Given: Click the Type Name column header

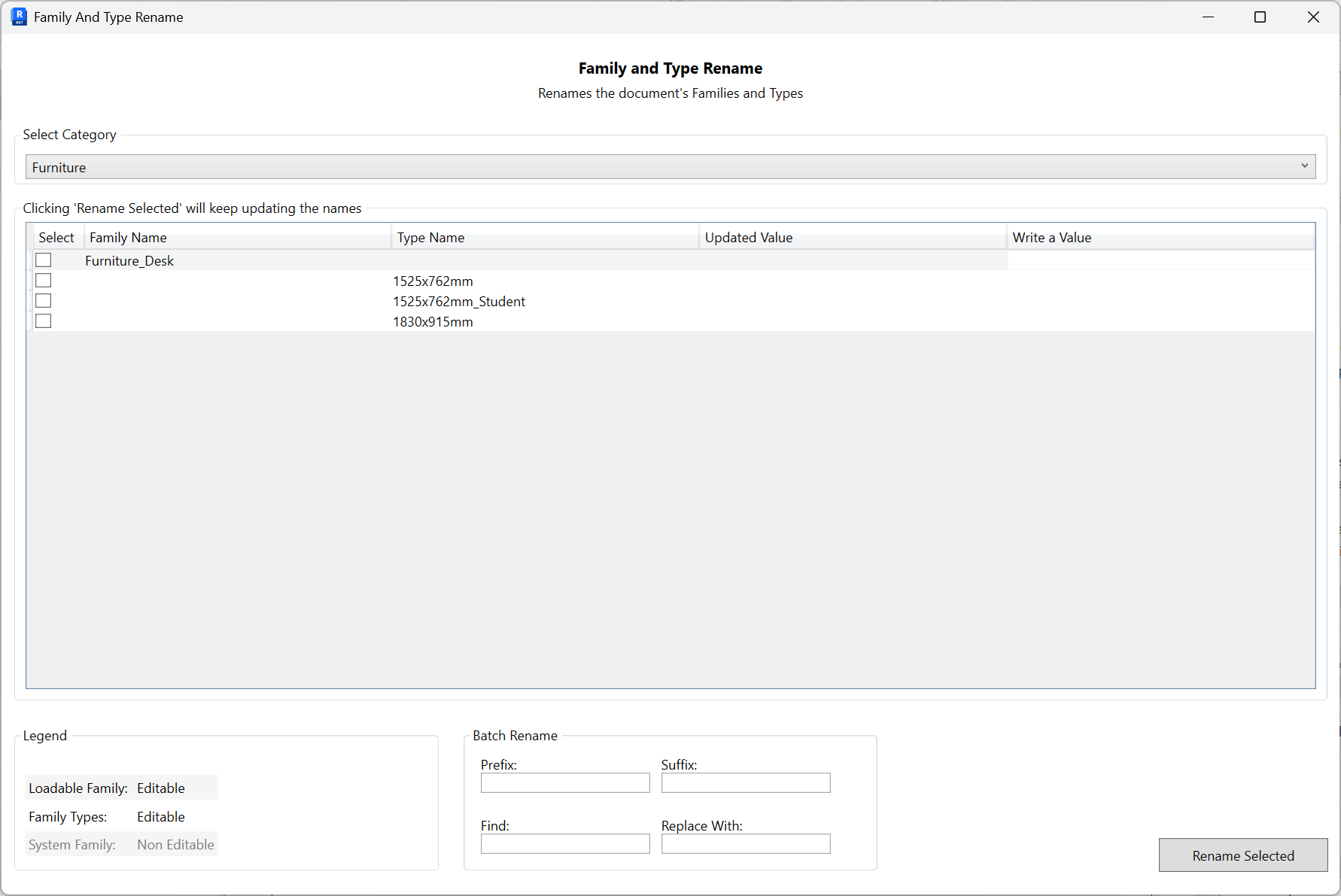Looking at the screenshot, I should tap(430, 237).
